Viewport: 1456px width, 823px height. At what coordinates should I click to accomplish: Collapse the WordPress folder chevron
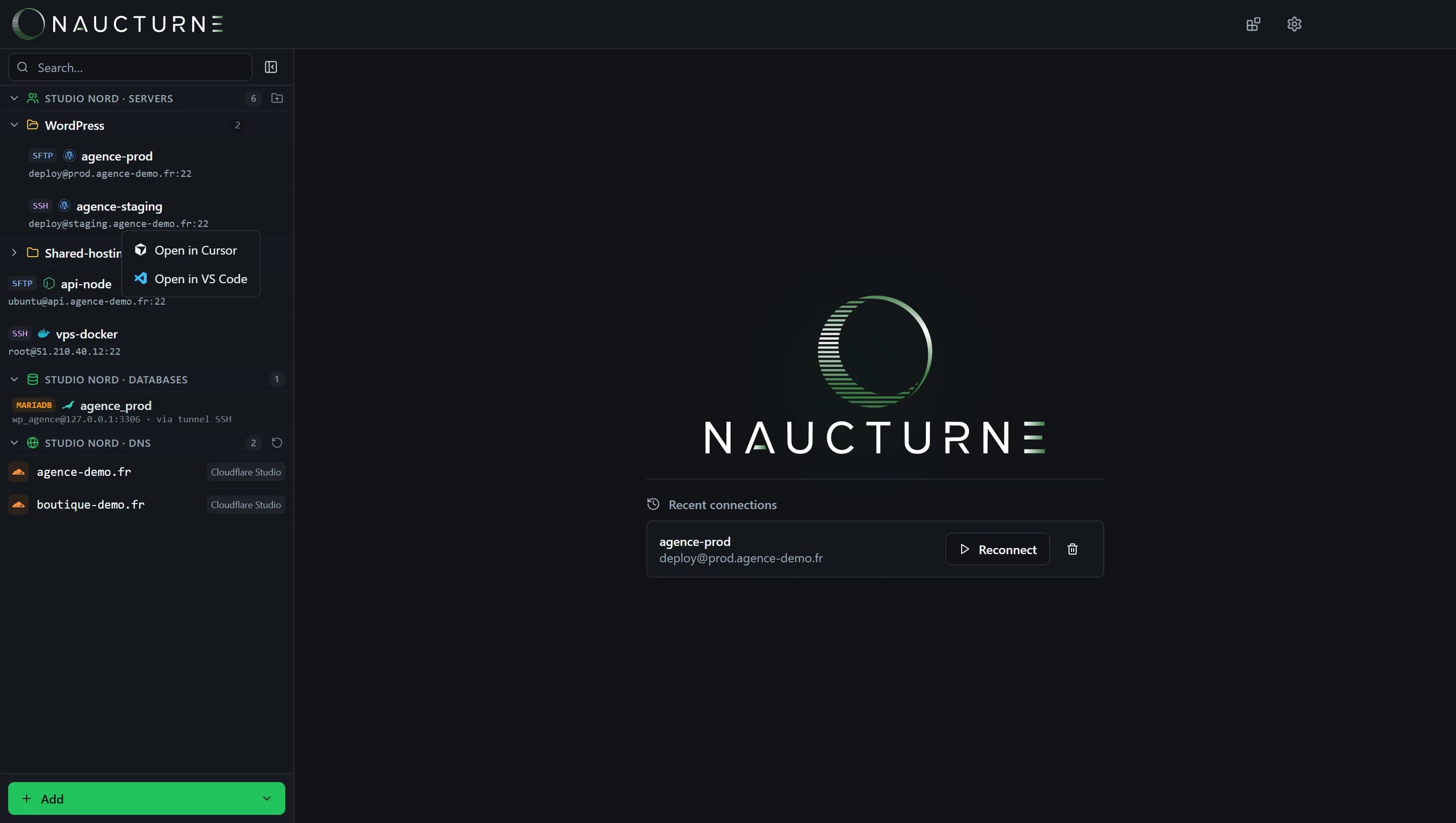tap(14, 125)
